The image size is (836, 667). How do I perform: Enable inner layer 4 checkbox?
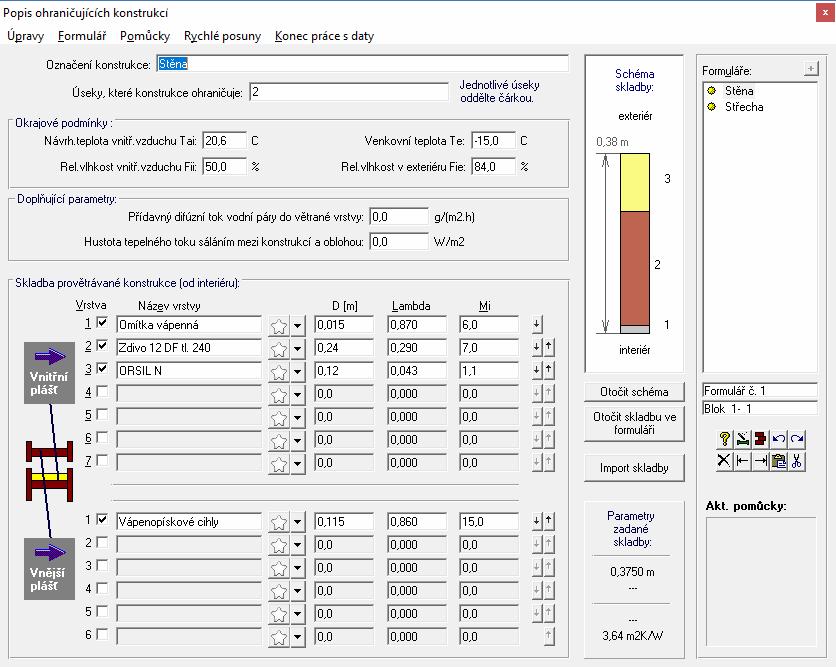click(102, 391)
